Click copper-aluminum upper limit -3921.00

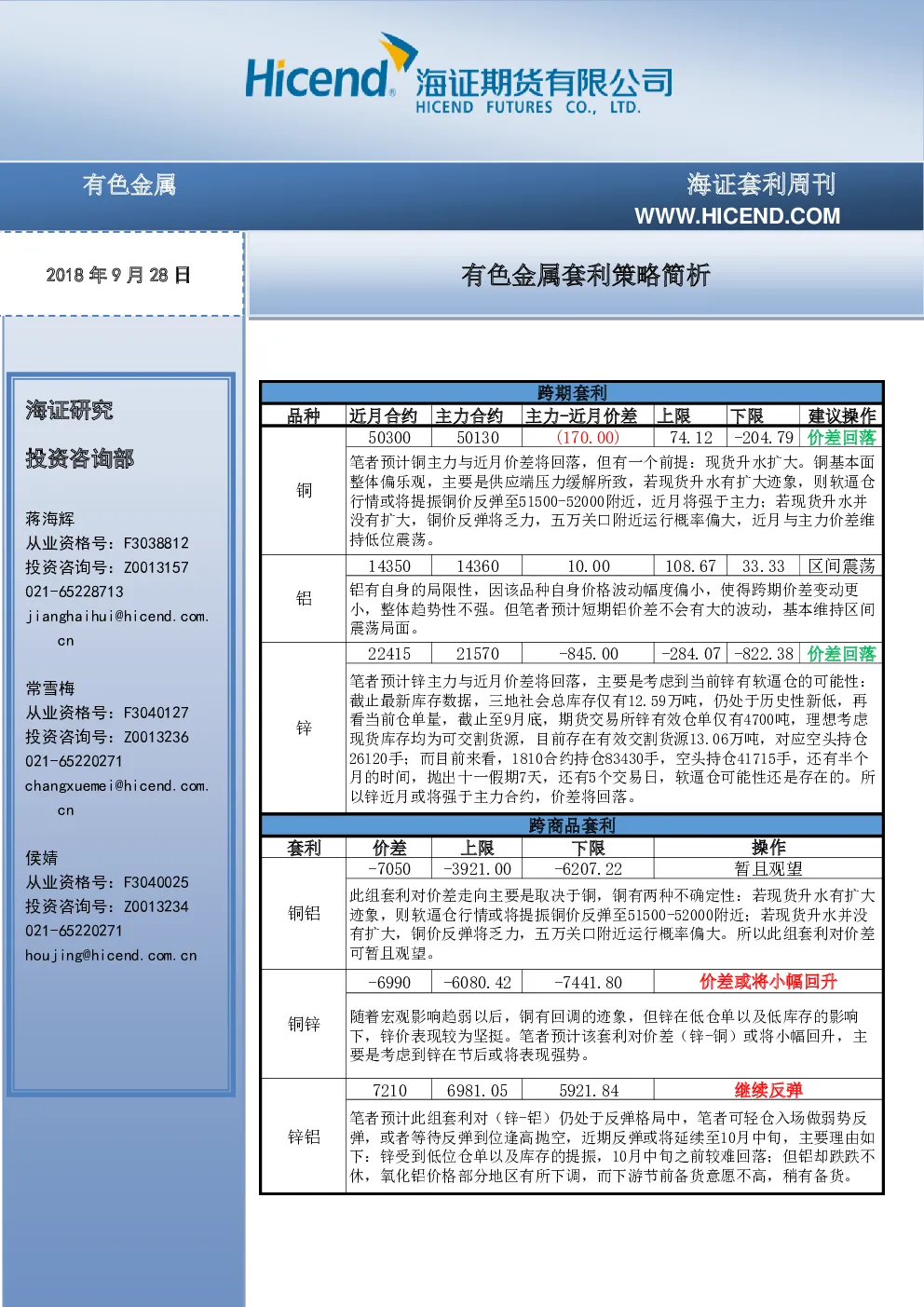pos(478,869)
